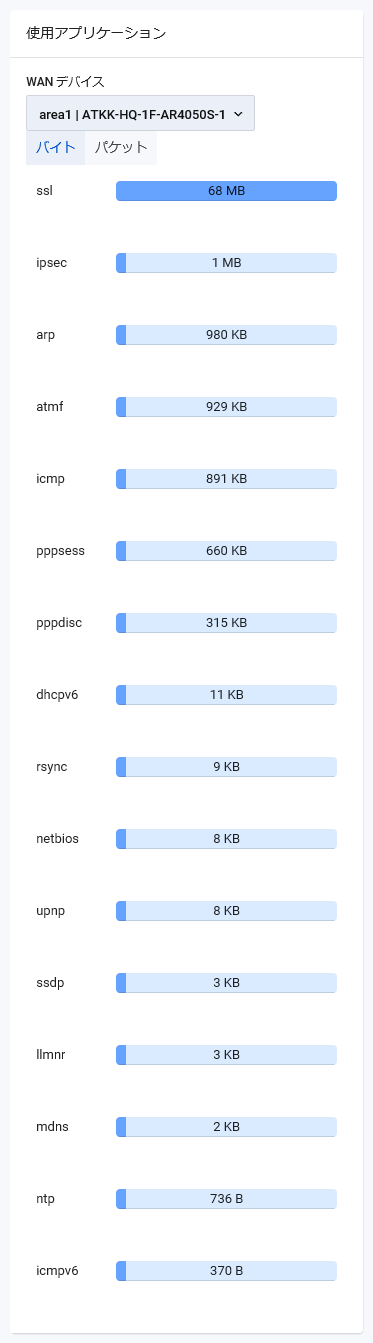Open the WAN device dropdown
The height and width of the screenshot is (1343, 373).
tap(141, 114)
